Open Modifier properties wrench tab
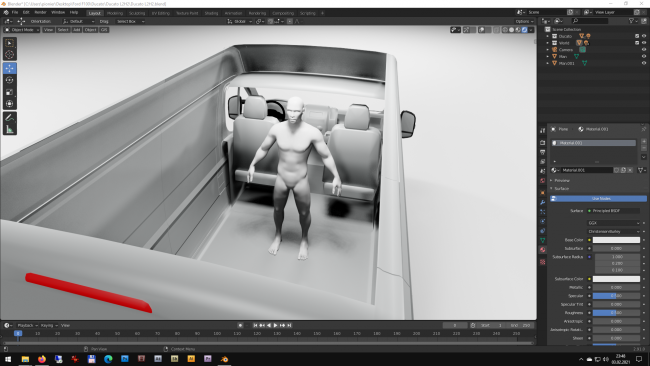This screenshot has width=650, height=366. point(543,202)
